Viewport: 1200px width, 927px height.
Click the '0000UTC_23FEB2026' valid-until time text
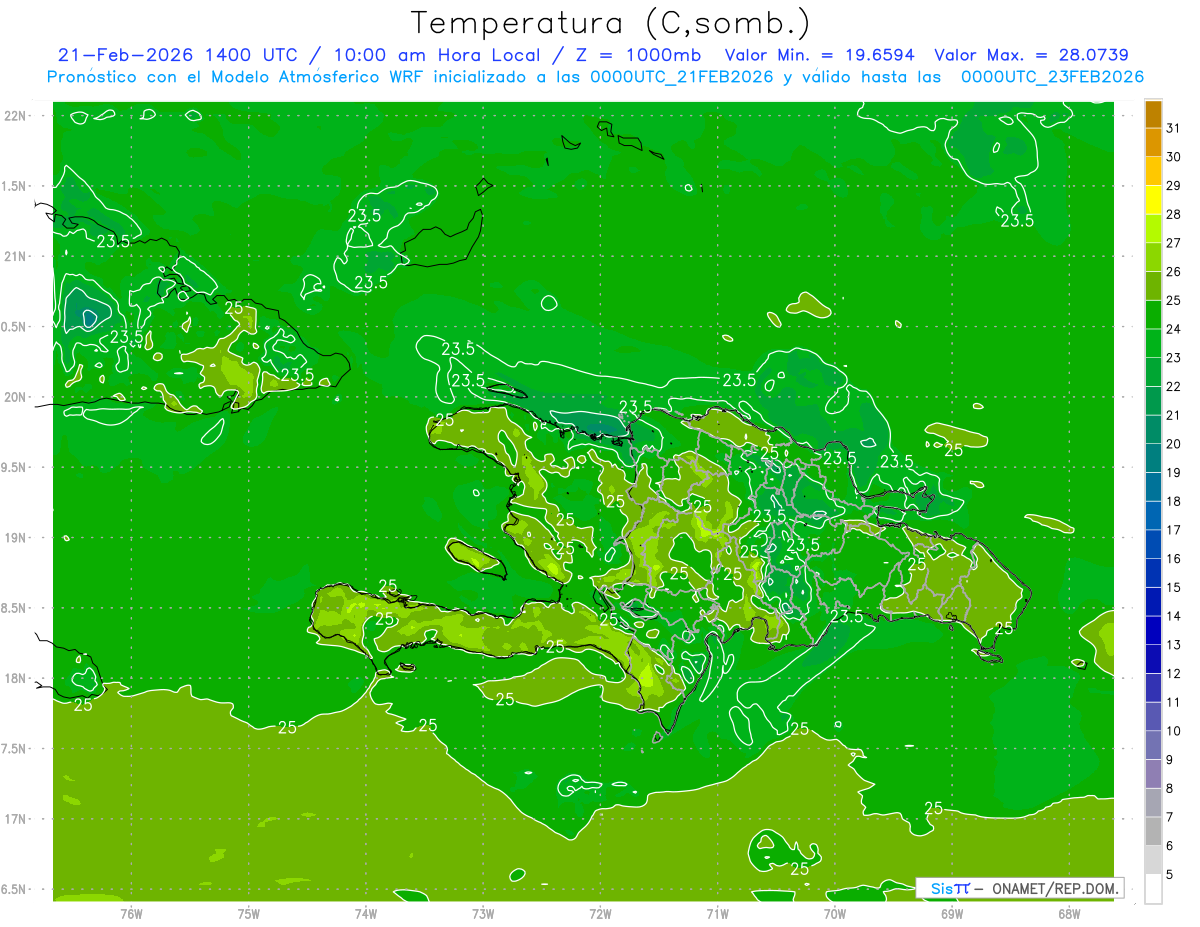[x=1052, y=77]
